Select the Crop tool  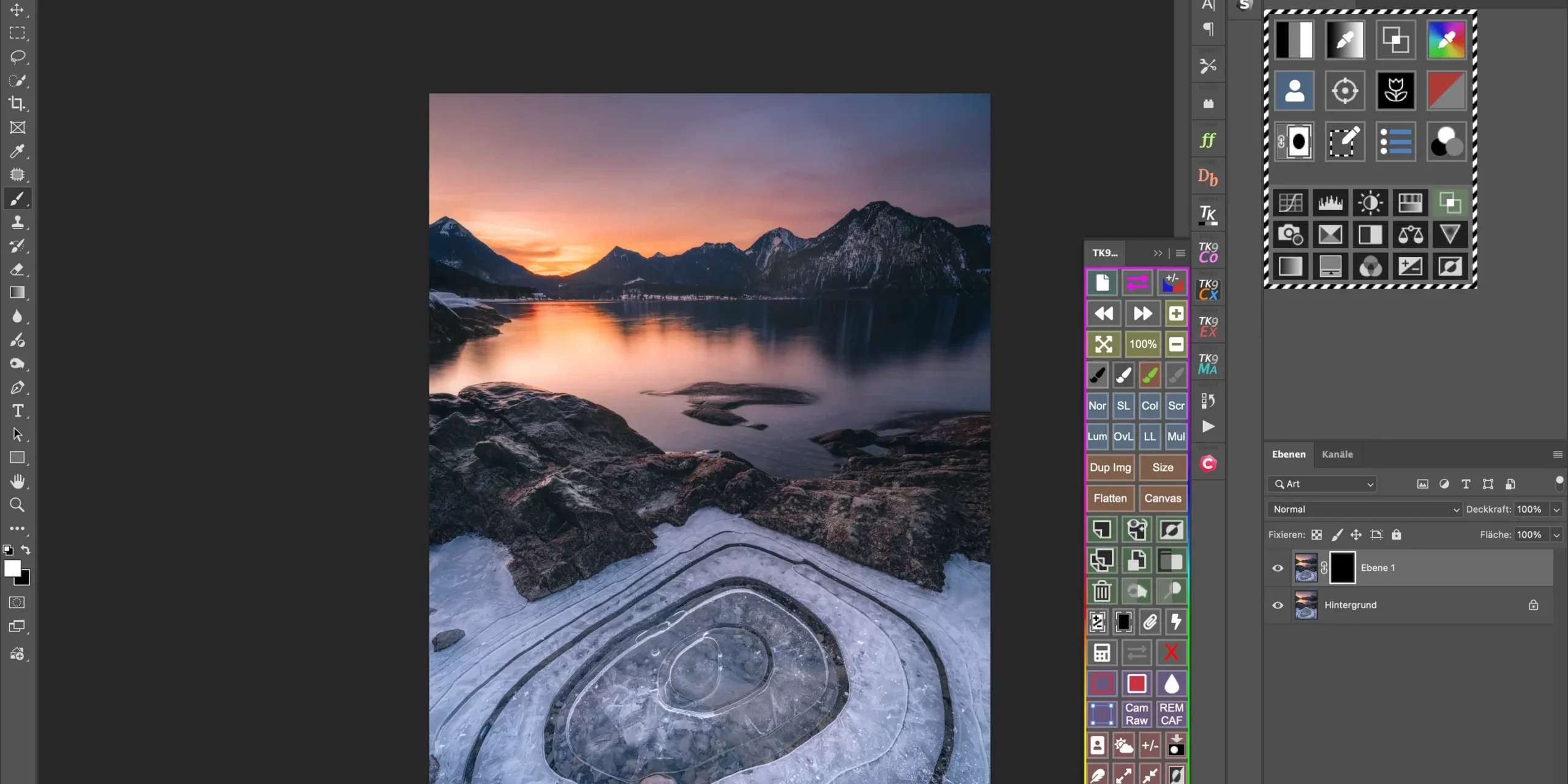pyautogui.click(x=17, y=104)
